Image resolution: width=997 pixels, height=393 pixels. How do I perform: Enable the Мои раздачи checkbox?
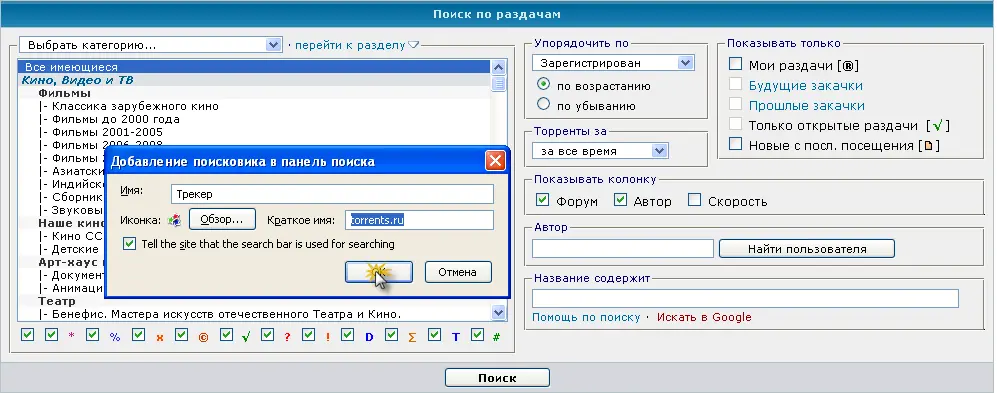tap(736, 64)
